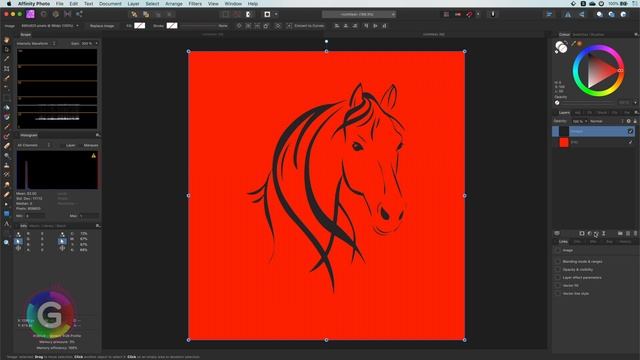Open the Adjustments icon in Layers panel
This screenshot has width=640, height=360.
point(589,233)
